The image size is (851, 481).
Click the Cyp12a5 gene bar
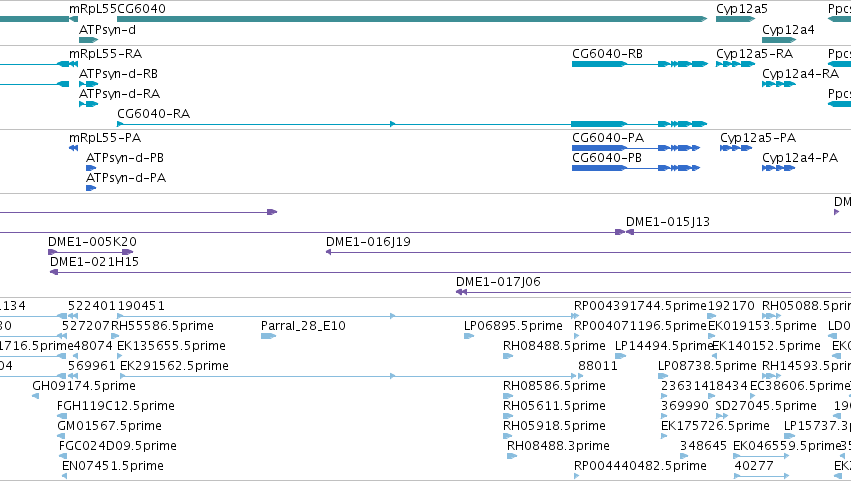pyautogui.click(x=735, y=19)
